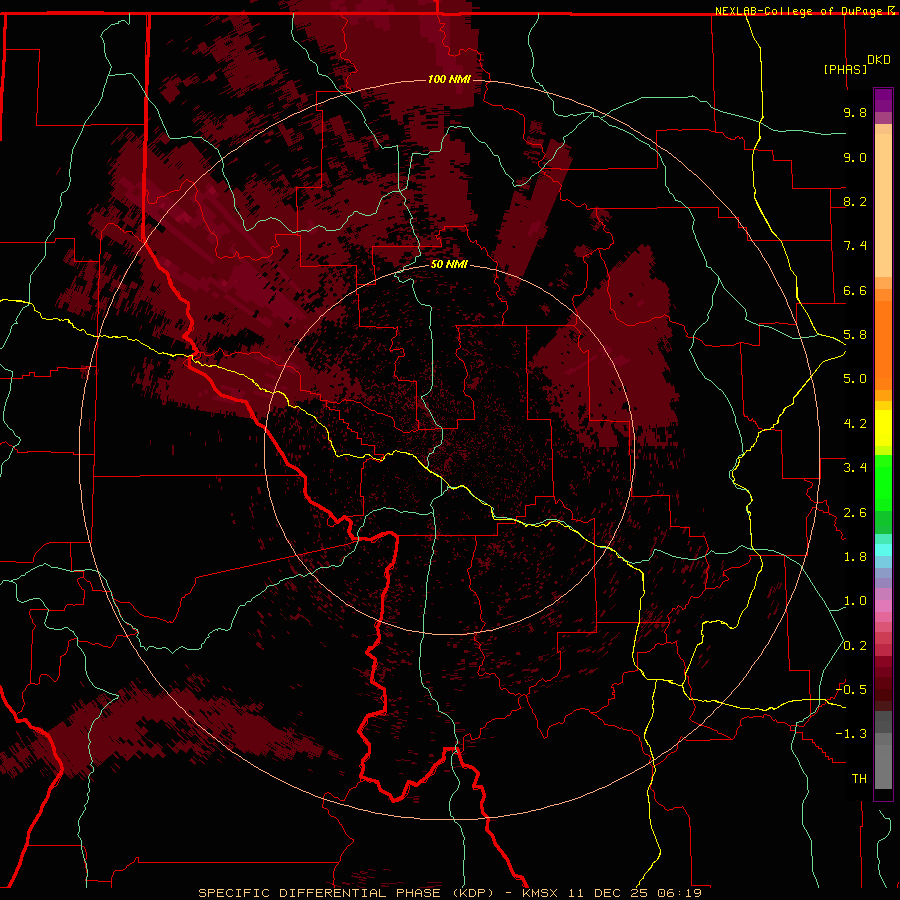Screen dimensions: 900x900
Task: Click the 1.0 scale value
Action: tap(855, 601)
